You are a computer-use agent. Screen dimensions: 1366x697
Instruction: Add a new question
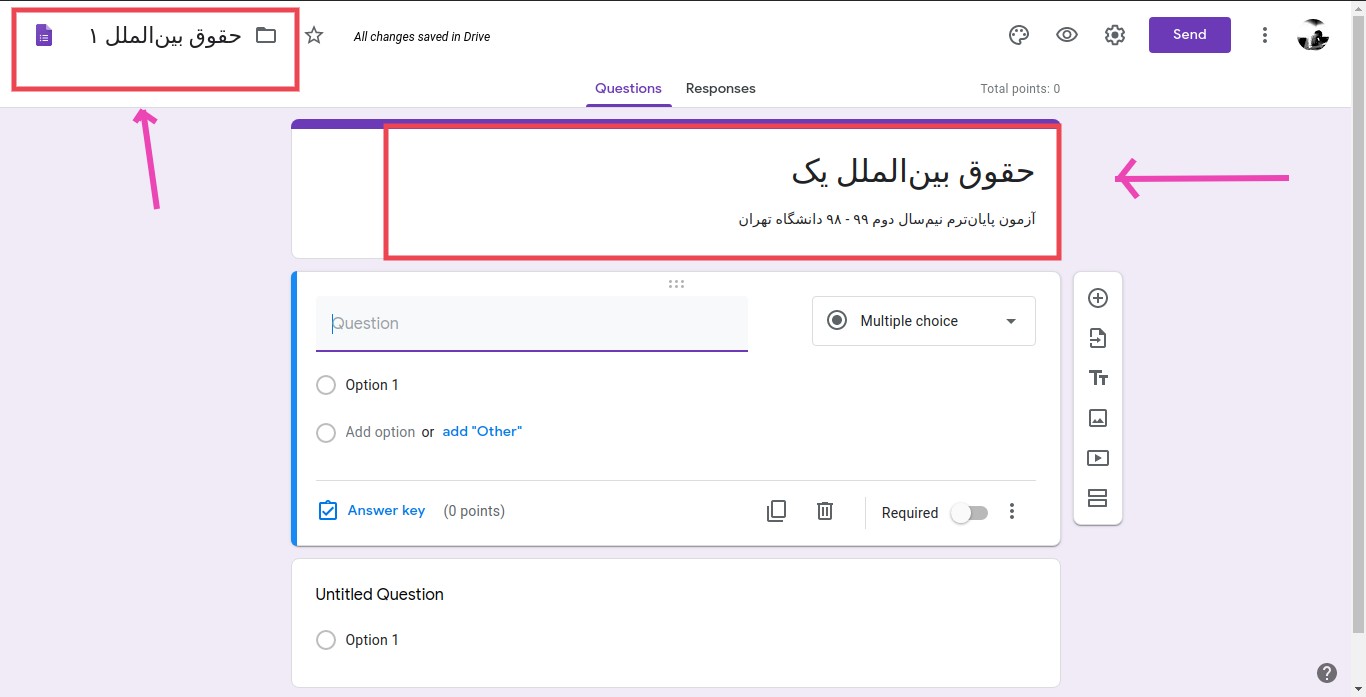[x=1098, y=298]
